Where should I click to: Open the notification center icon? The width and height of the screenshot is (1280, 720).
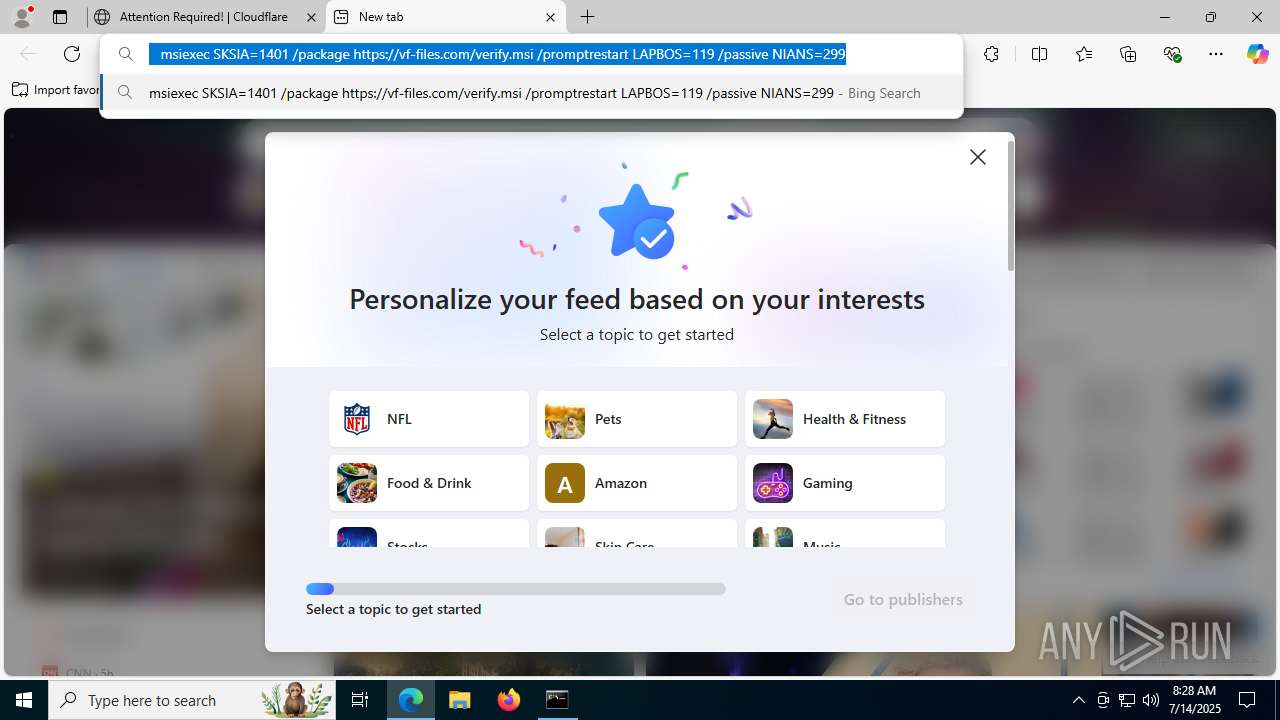coord(1247,700)
